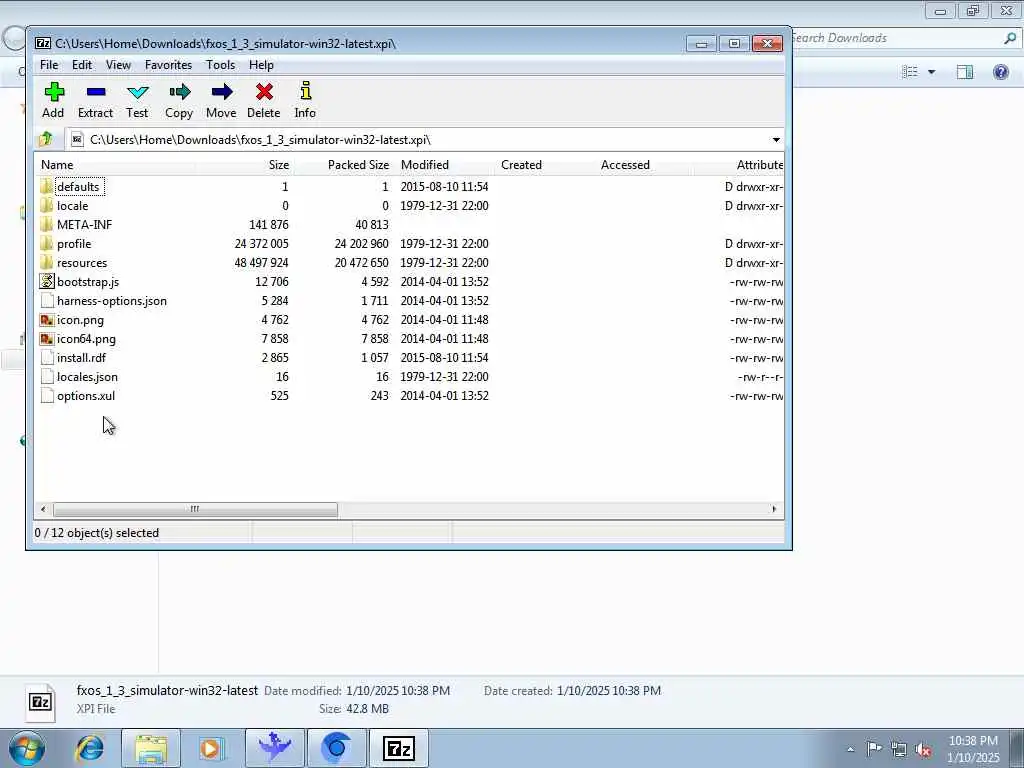The height and width of the screenshot is (768, 1024).
Task: Select the locales.json file name
Action: click(x=87, y=377)
